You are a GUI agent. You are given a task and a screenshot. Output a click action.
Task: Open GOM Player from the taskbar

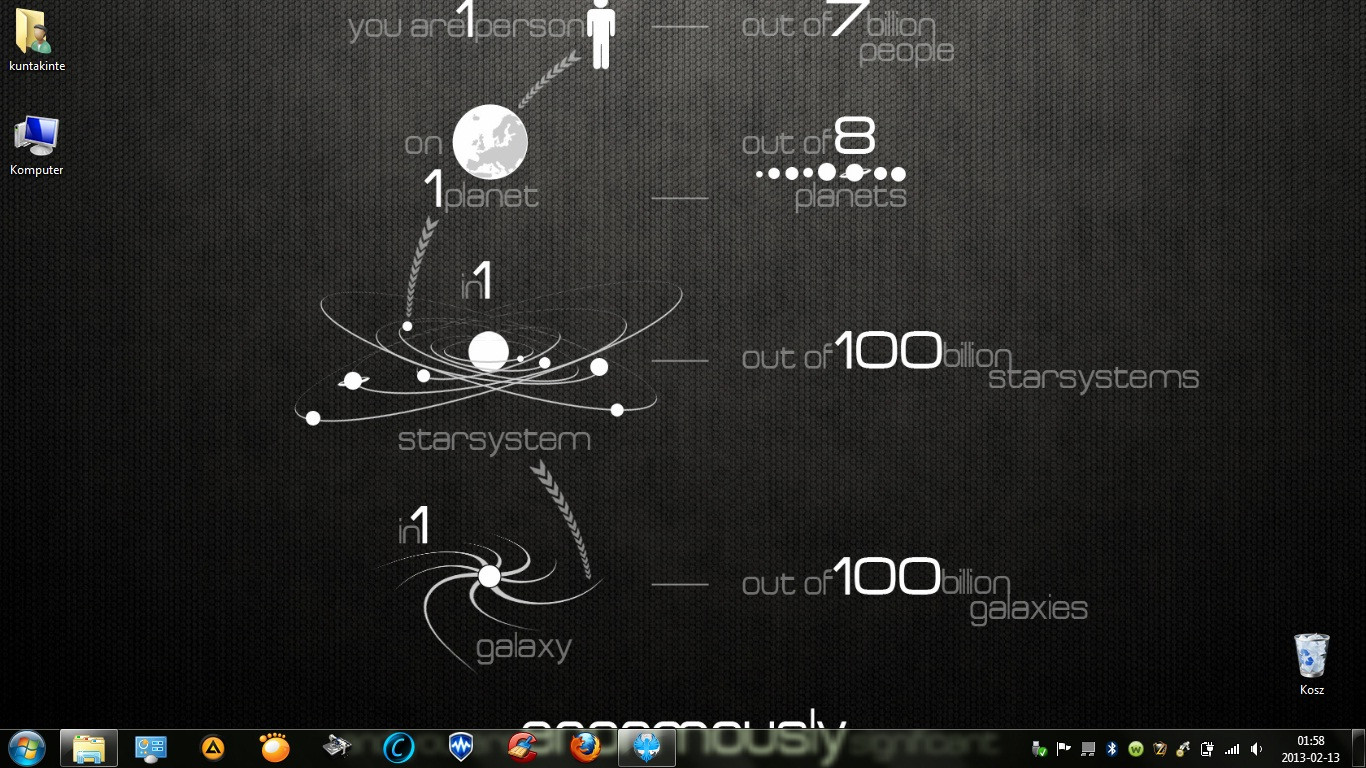(274, 747)
